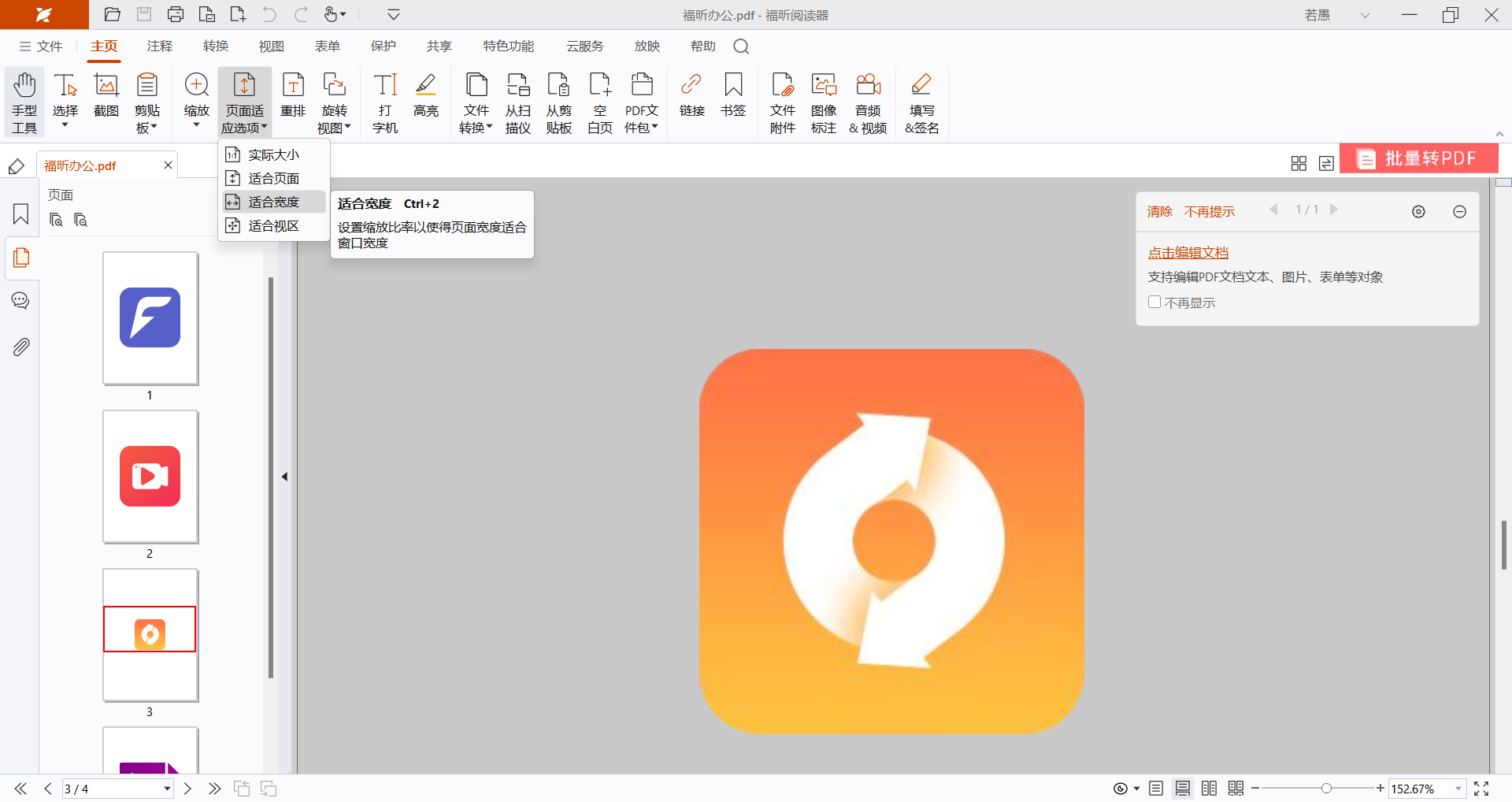1512x802 pixels.
Task: Open the zoom percentage dropdown 152.67%
Action: coord(1458,789)
